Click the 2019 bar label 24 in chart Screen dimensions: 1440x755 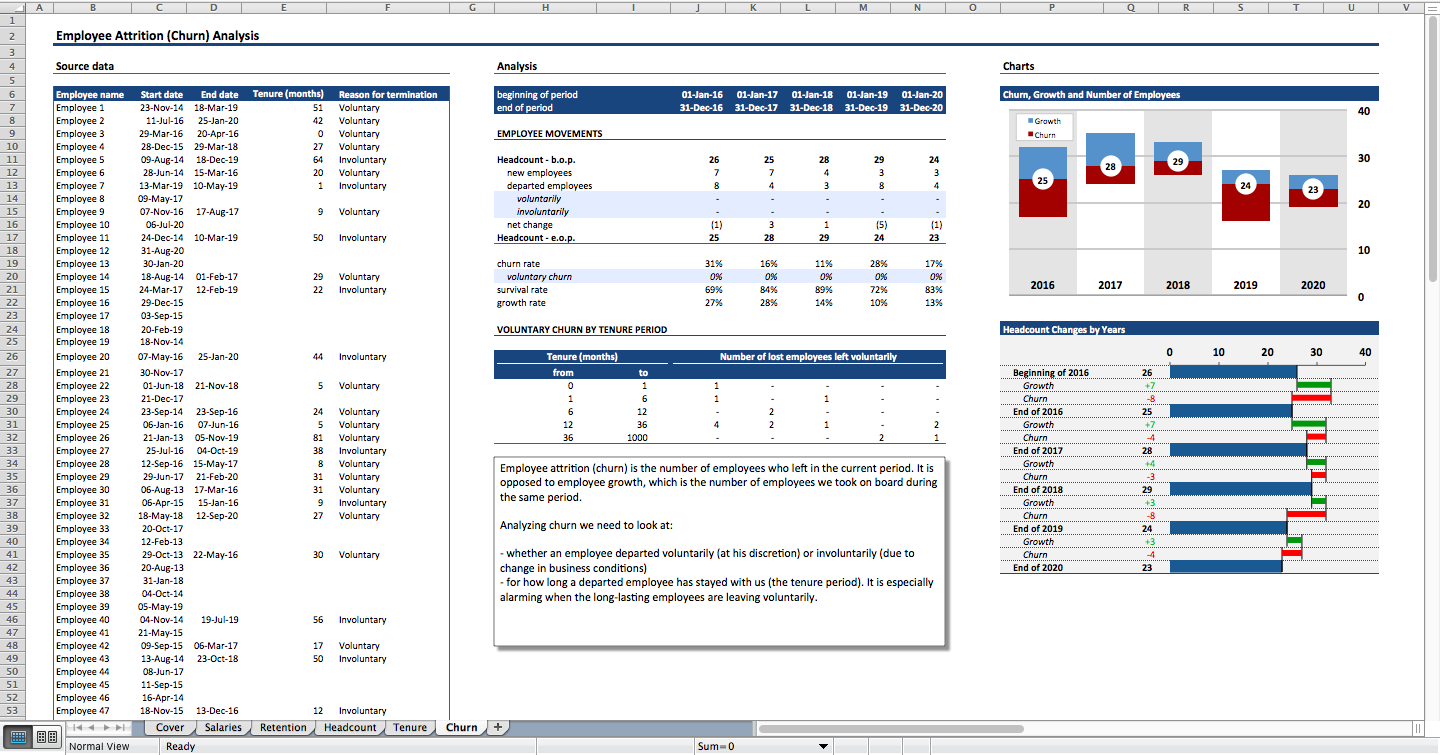pyautogui.click(x=1245, y=185)
